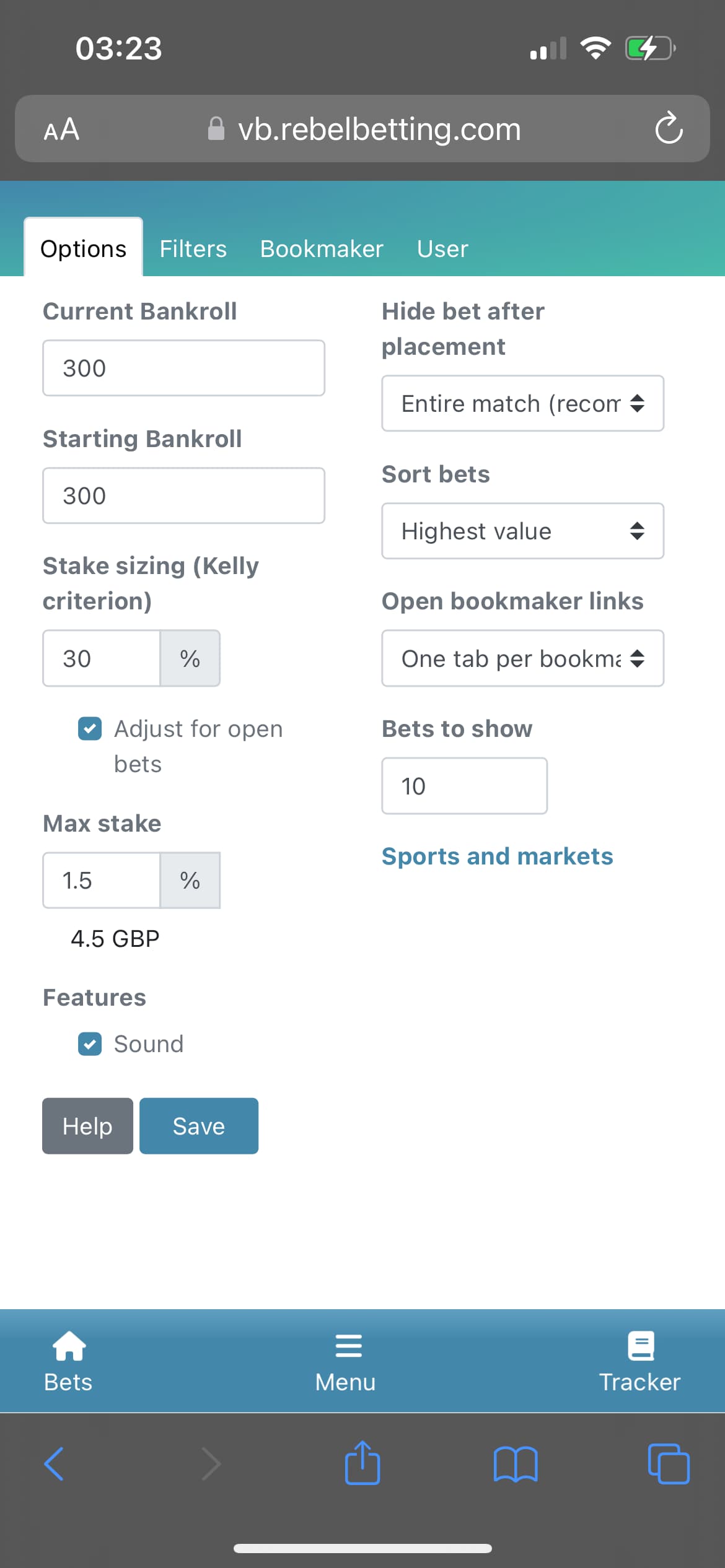Toggle the Sound feature checkbox
This screenshot has height=1568, width=725.
point(90,1044)
